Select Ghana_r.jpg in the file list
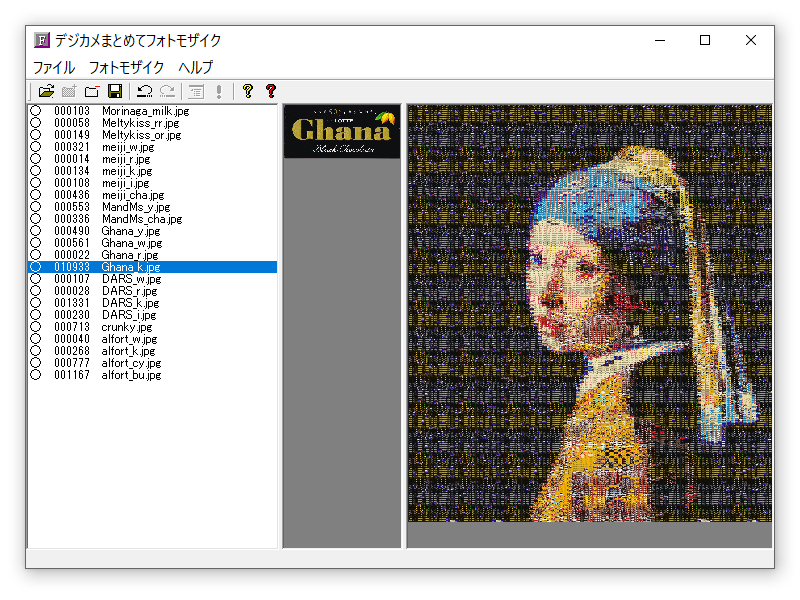Viewport: 800px width, 600px height. 130,255
